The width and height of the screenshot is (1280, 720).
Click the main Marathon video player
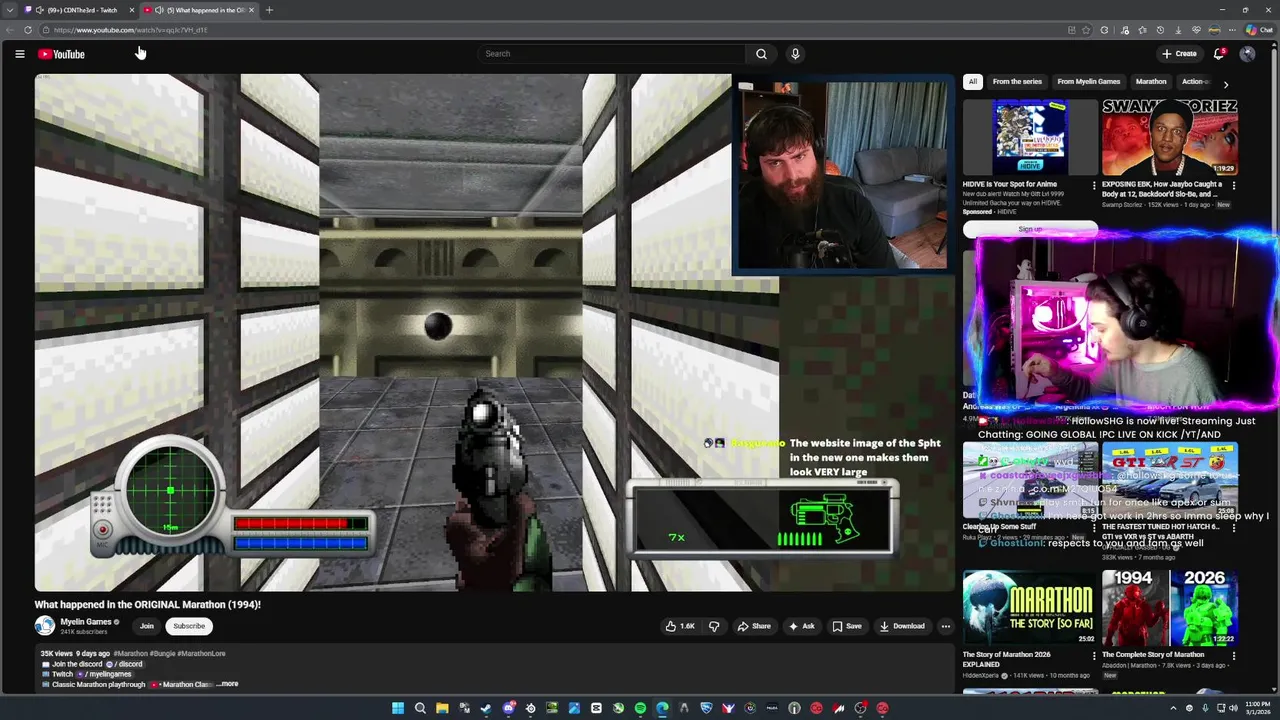pyautogui.click(x=495, y=332)
